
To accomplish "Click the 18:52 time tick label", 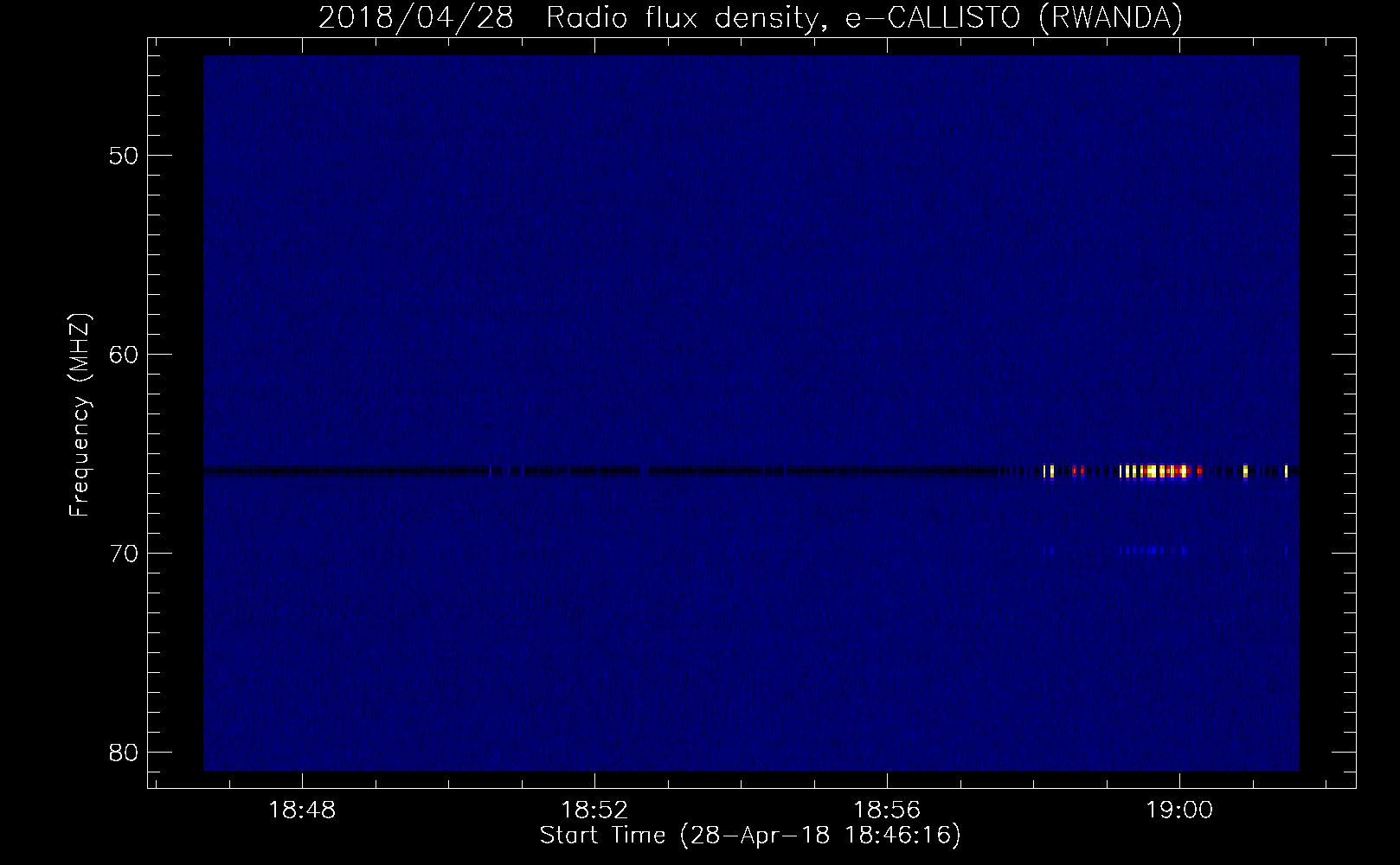I will point(594,811).
